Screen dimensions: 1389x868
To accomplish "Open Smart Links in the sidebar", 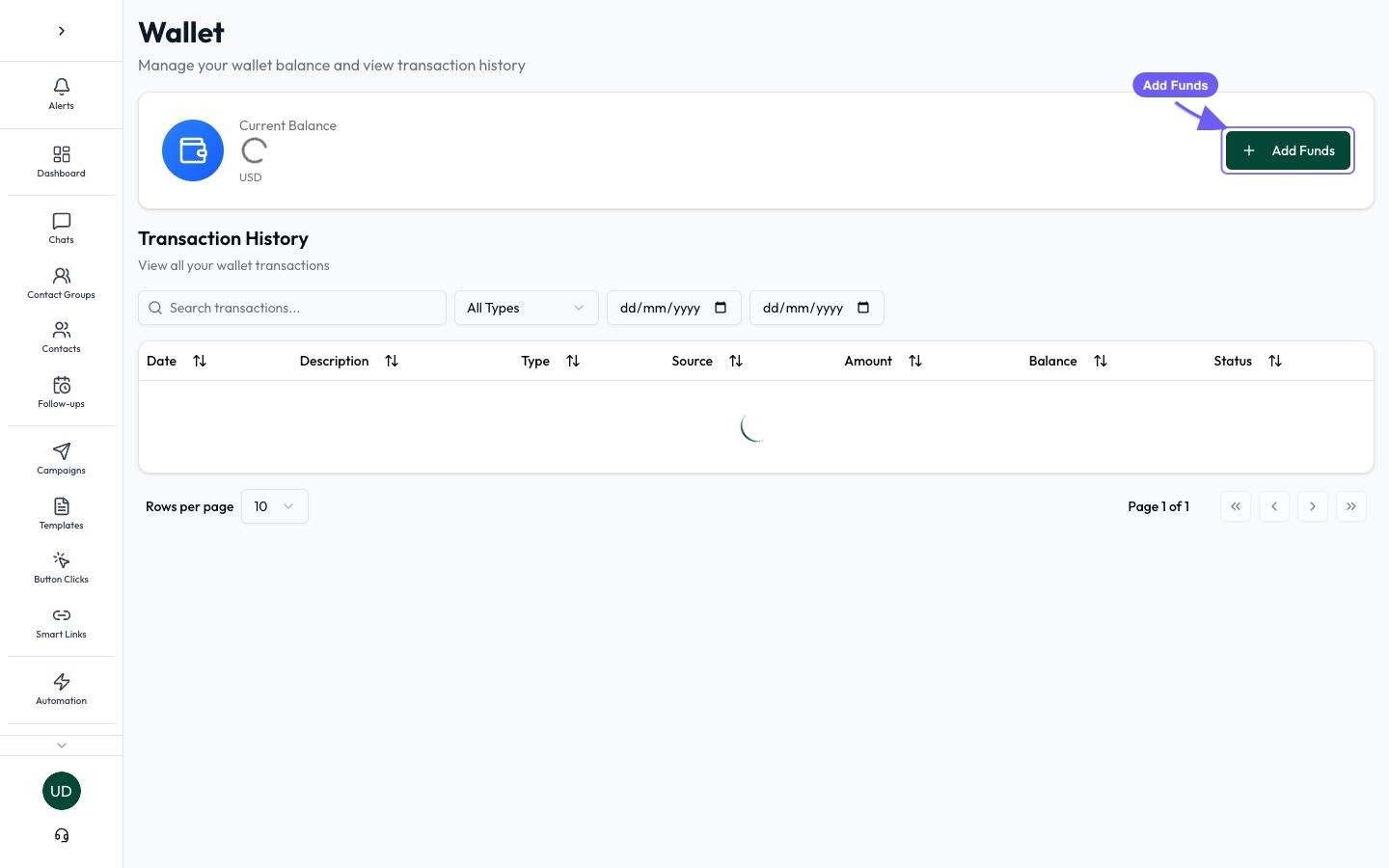I will [x=61, y=623].
